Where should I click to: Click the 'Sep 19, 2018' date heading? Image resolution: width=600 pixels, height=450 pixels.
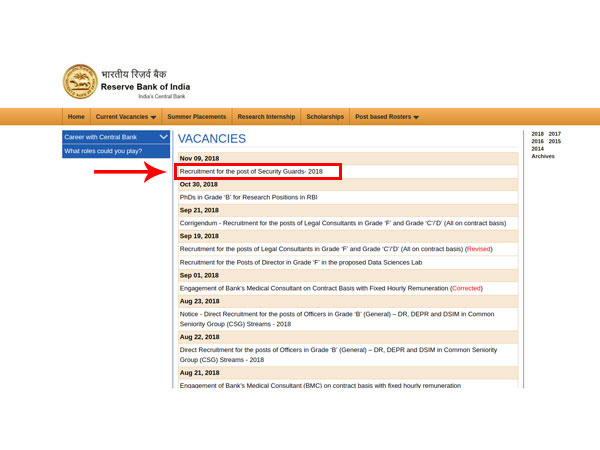(x=199, y=236)
